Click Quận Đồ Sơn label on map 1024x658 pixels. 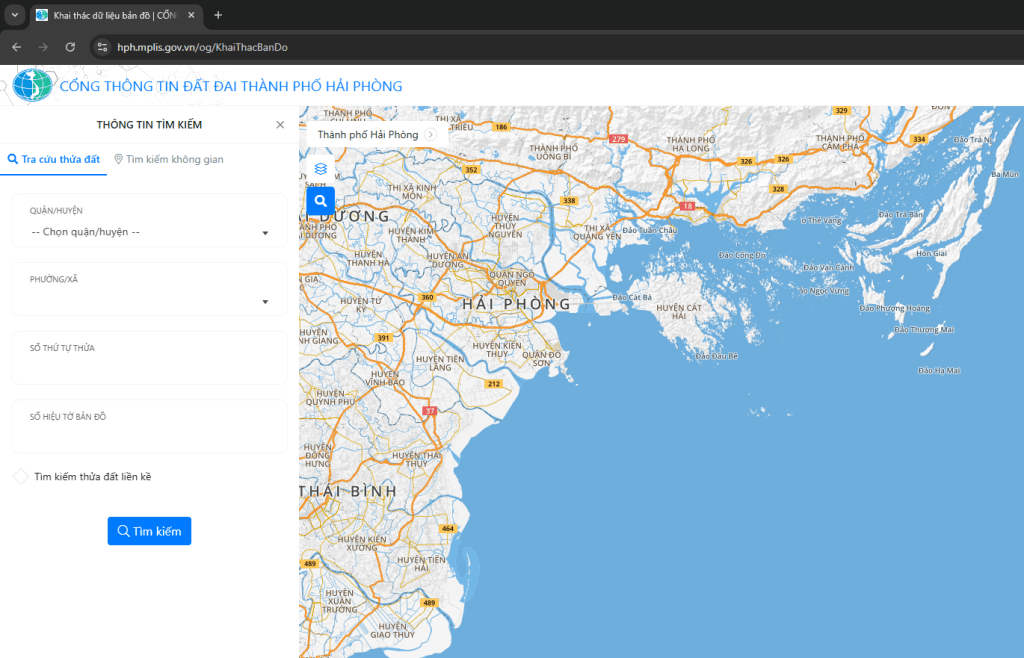[x=541, y=359]
